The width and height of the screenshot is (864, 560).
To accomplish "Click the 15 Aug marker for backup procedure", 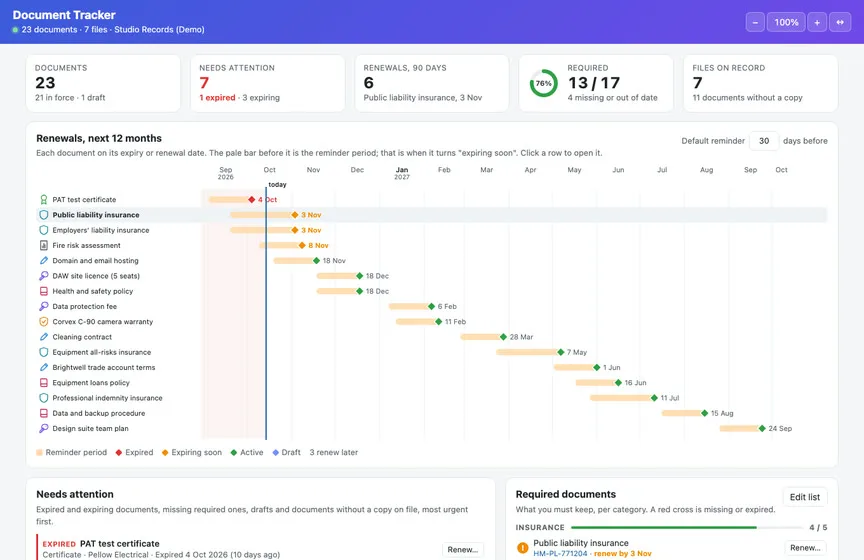I will (x=704, y=413).
